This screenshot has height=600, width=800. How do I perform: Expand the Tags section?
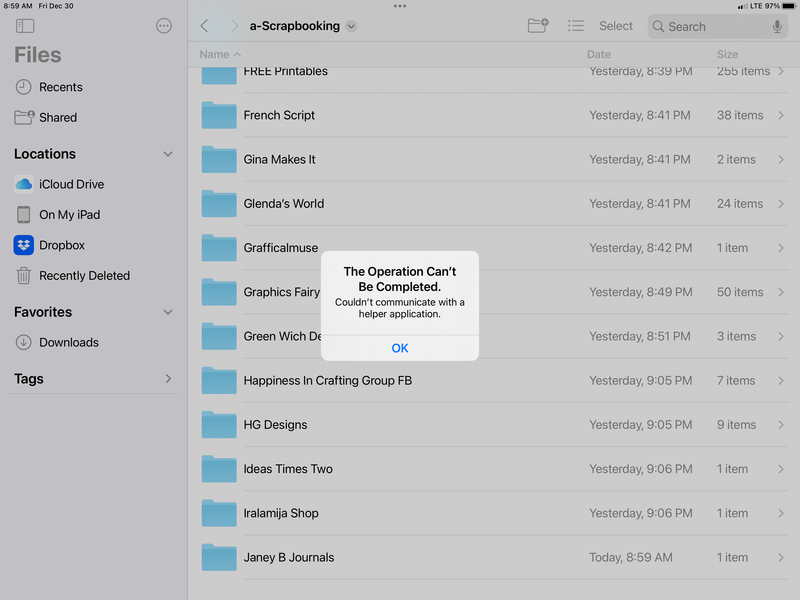(x=168, y=379)
